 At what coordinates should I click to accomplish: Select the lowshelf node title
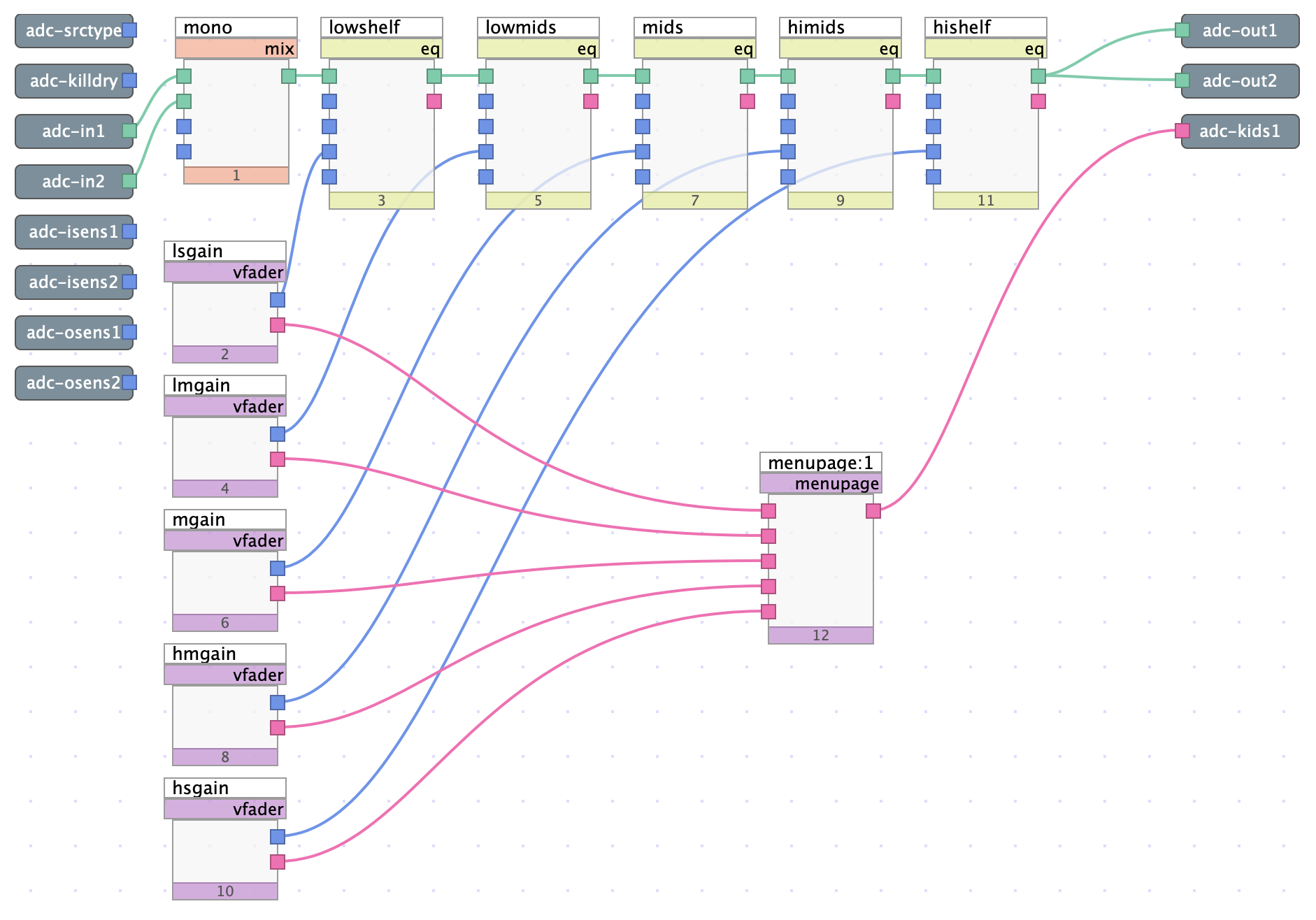click(x=382, y=27)
